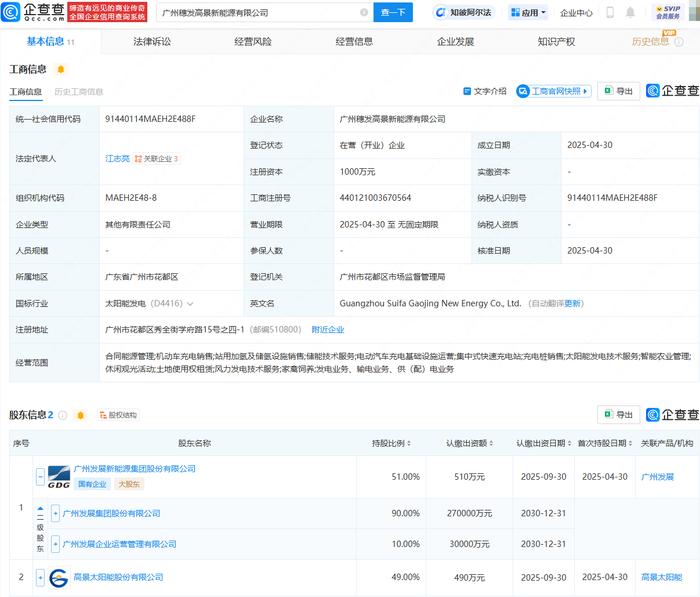This screenshot has height=597, width=700.
Task: Click the GDG company logo
Action: [x=59, y=476]
